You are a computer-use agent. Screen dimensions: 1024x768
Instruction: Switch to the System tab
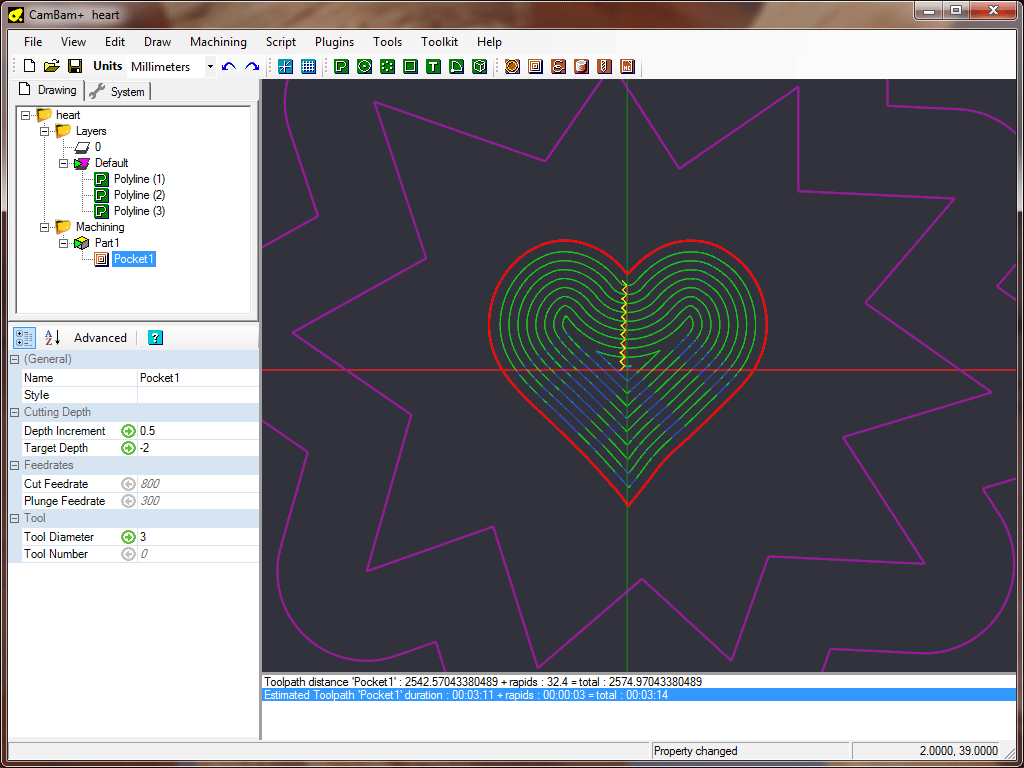point(118,92)
